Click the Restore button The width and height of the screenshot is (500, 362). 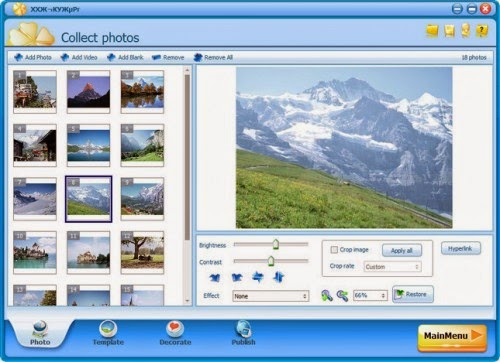413,294
